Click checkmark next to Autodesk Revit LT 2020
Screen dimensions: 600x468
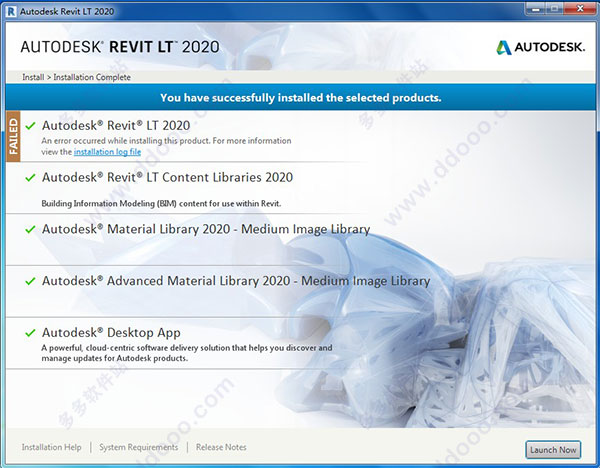pos(30,126)
